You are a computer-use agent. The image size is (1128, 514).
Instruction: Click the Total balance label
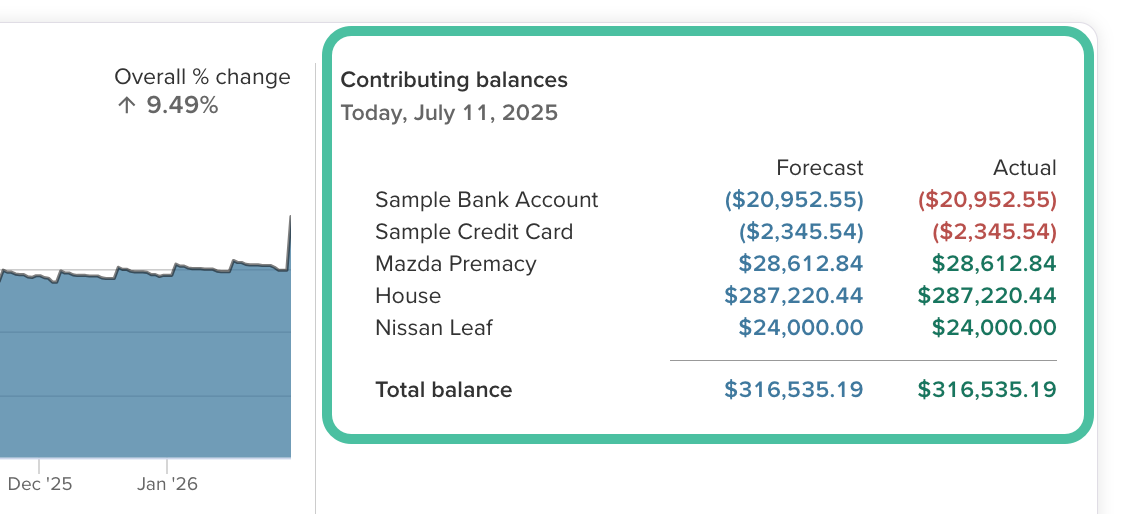[x=443, y=390]
